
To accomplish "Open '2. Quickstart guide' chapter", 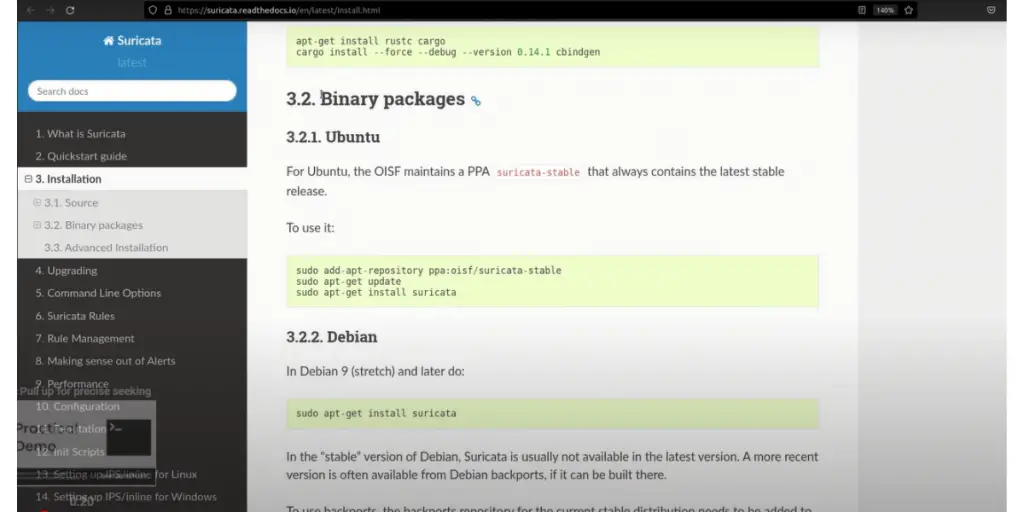I will (81, 156).
